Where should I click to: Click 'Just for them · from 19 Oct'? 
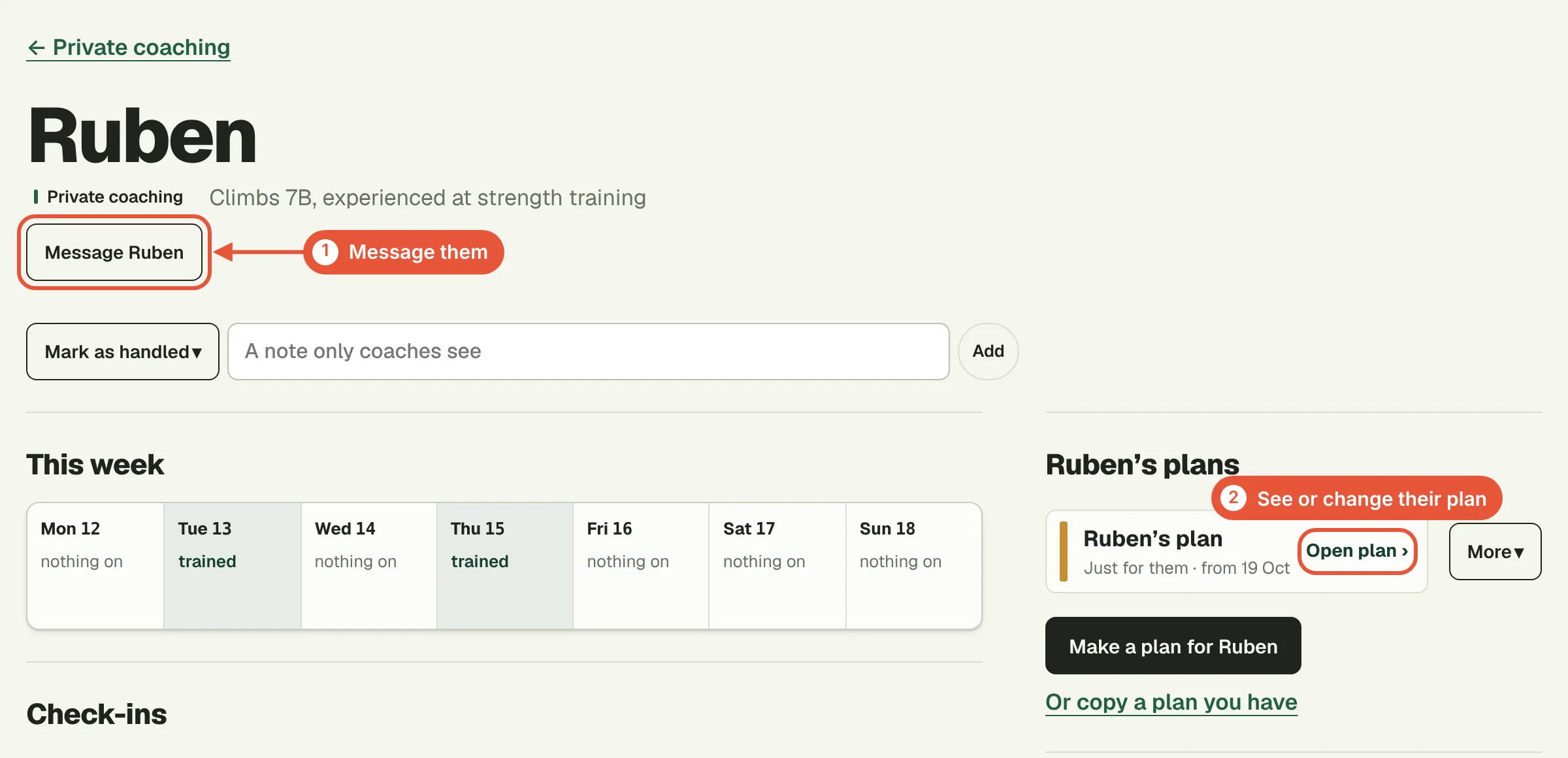(x=1186, y=568)
